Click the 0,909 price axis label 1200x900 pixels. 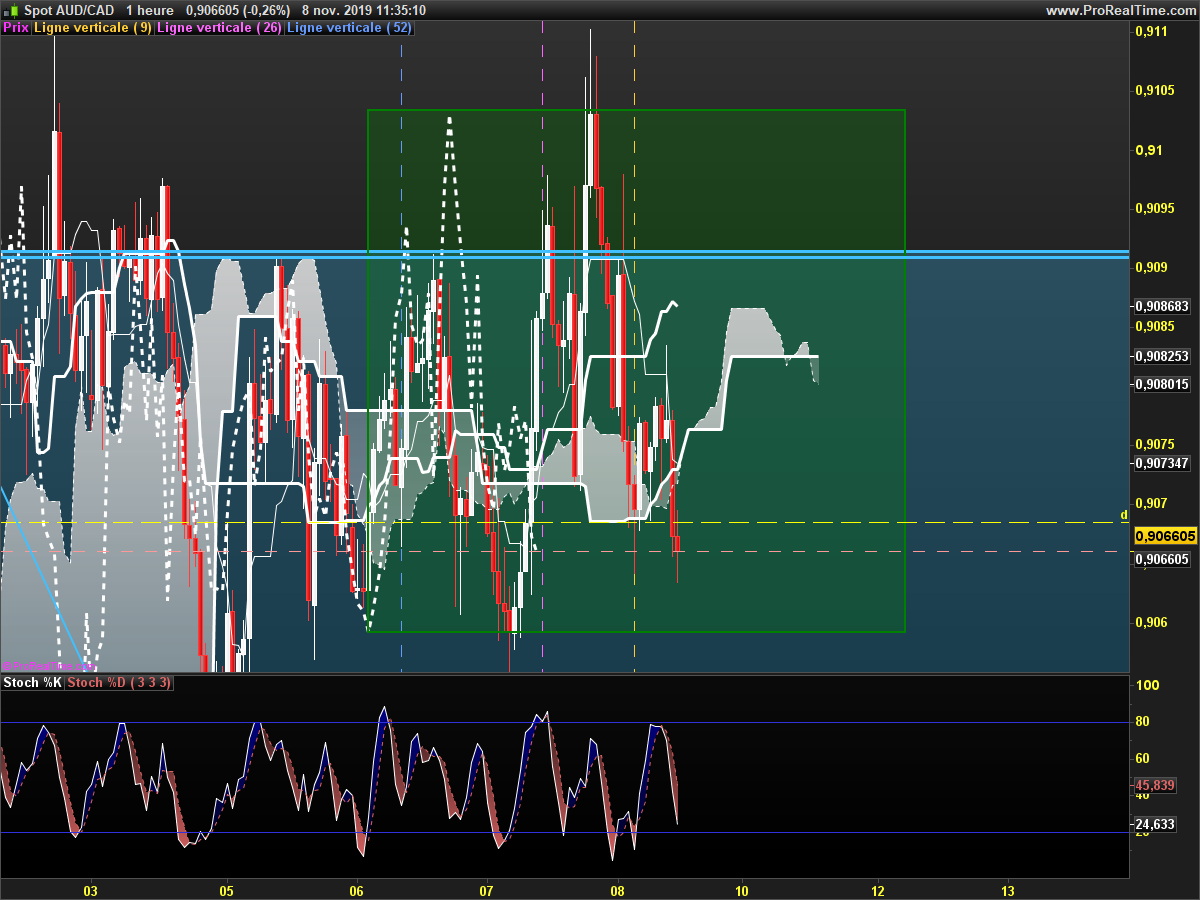click(1150, 267)
